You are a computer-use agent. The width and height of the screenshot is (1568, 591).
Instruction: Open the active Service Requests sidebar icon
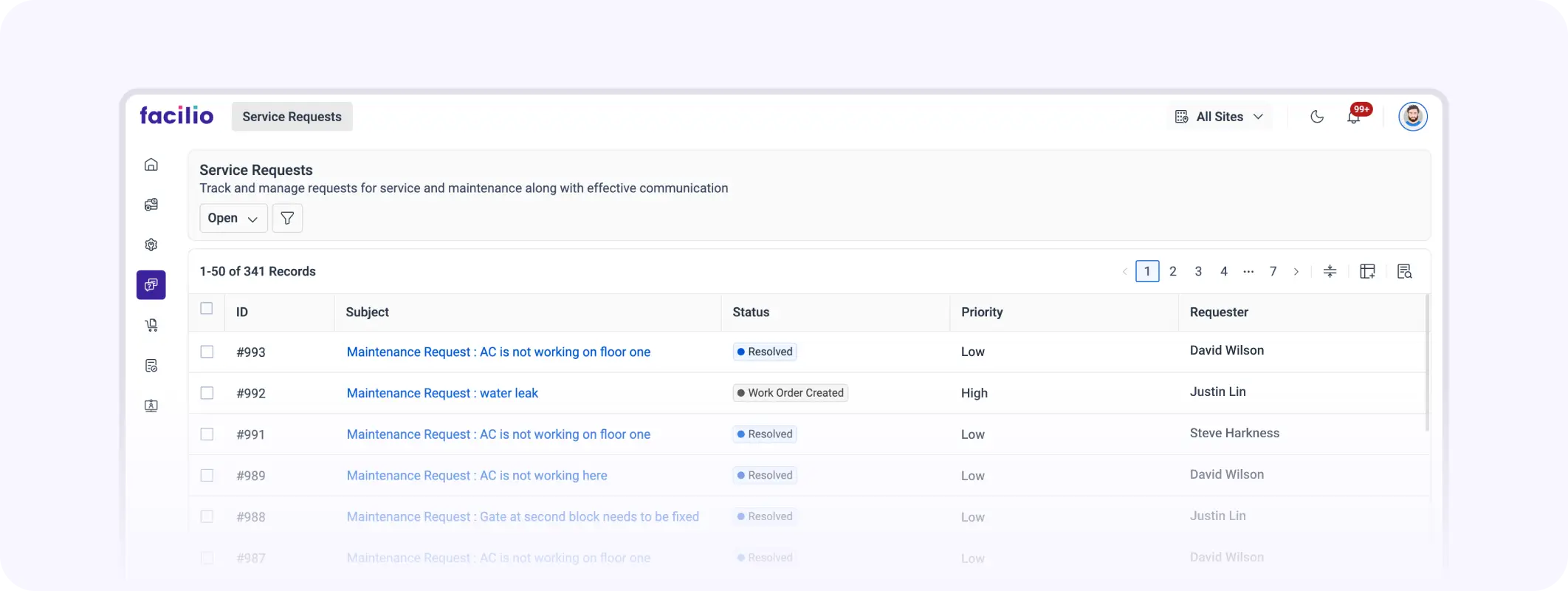click(x=151, y=285)
